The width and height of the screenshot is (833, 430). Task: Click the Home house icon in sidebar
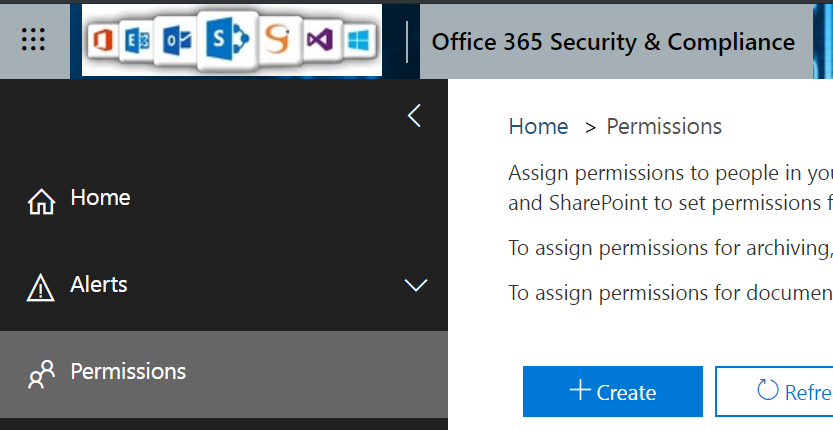(41, 202)
